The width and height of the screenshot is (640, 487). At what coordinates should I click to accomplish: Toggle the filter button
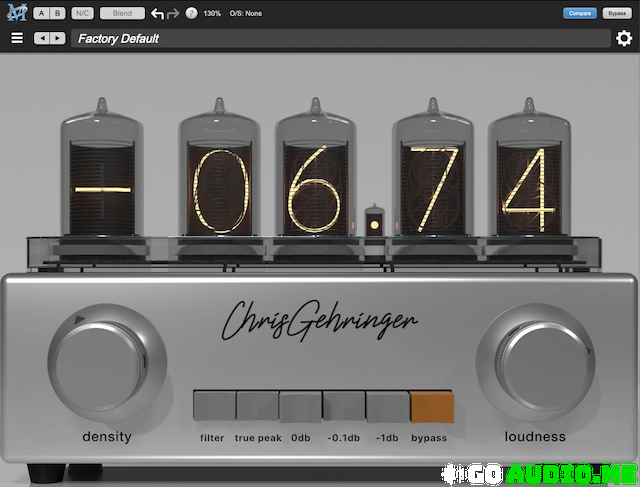point(213,408)
